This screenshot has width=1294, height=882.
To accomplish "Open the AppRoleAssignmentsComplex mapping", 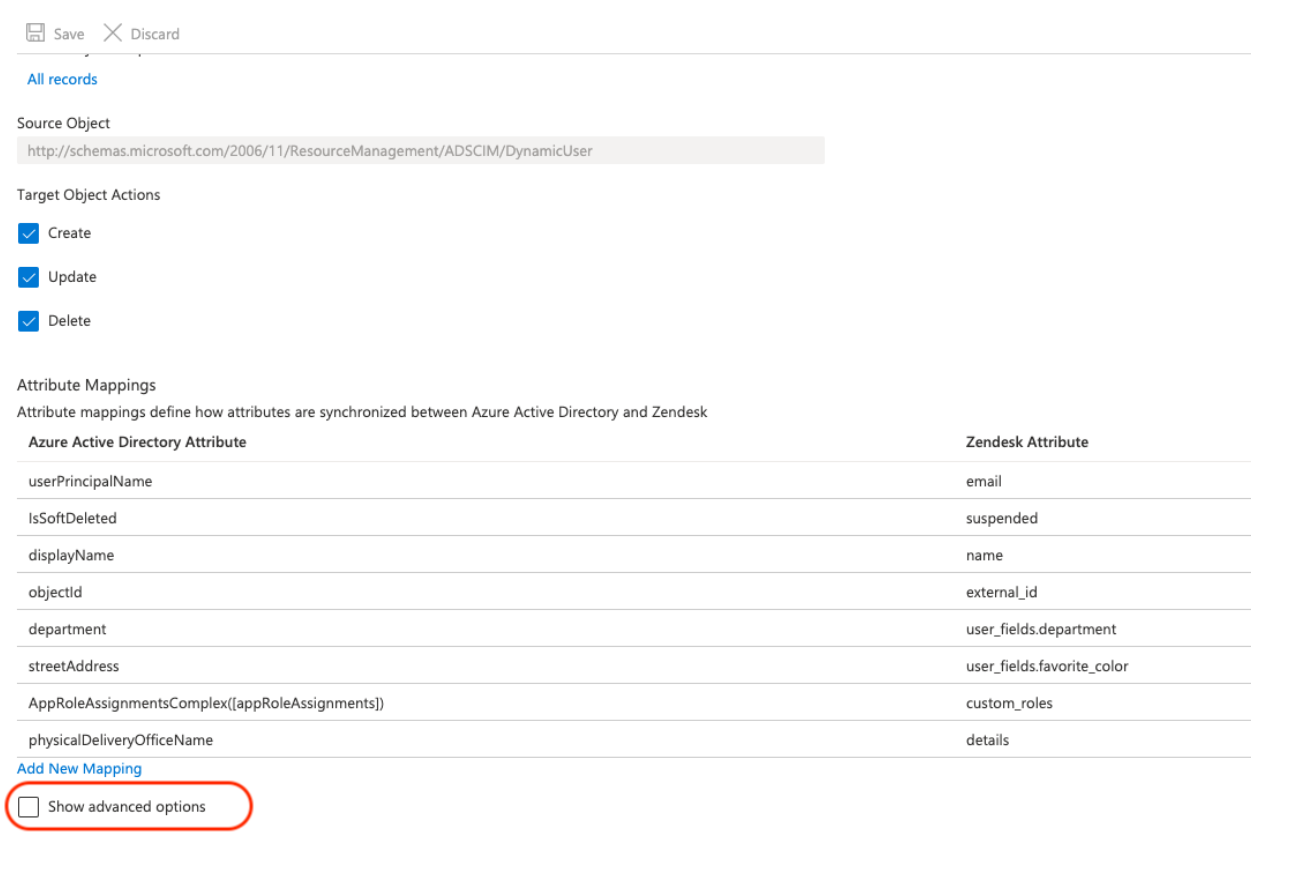I will (206, 703).
